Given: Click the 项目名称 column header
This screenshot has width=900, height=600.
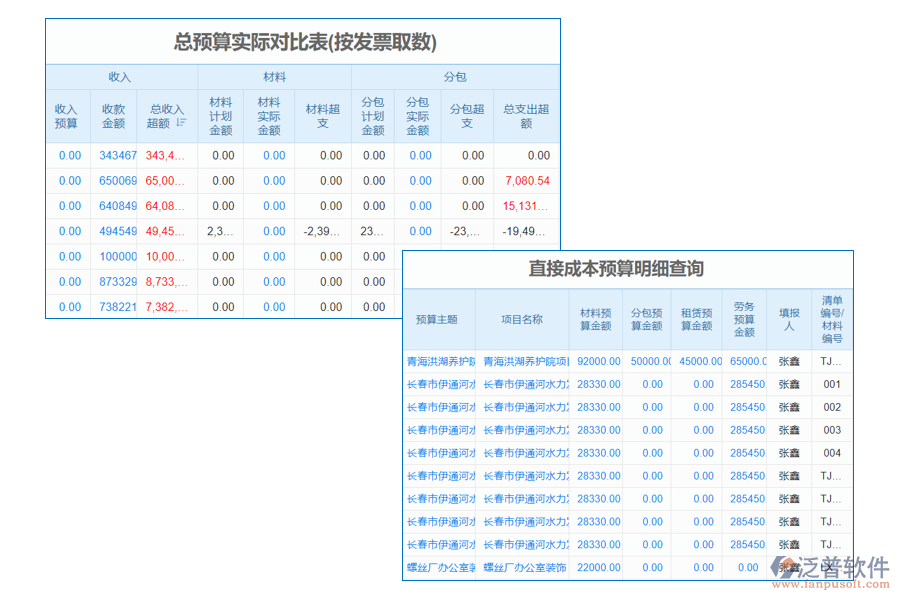Looking at the screenshot, I should (523, 318).
